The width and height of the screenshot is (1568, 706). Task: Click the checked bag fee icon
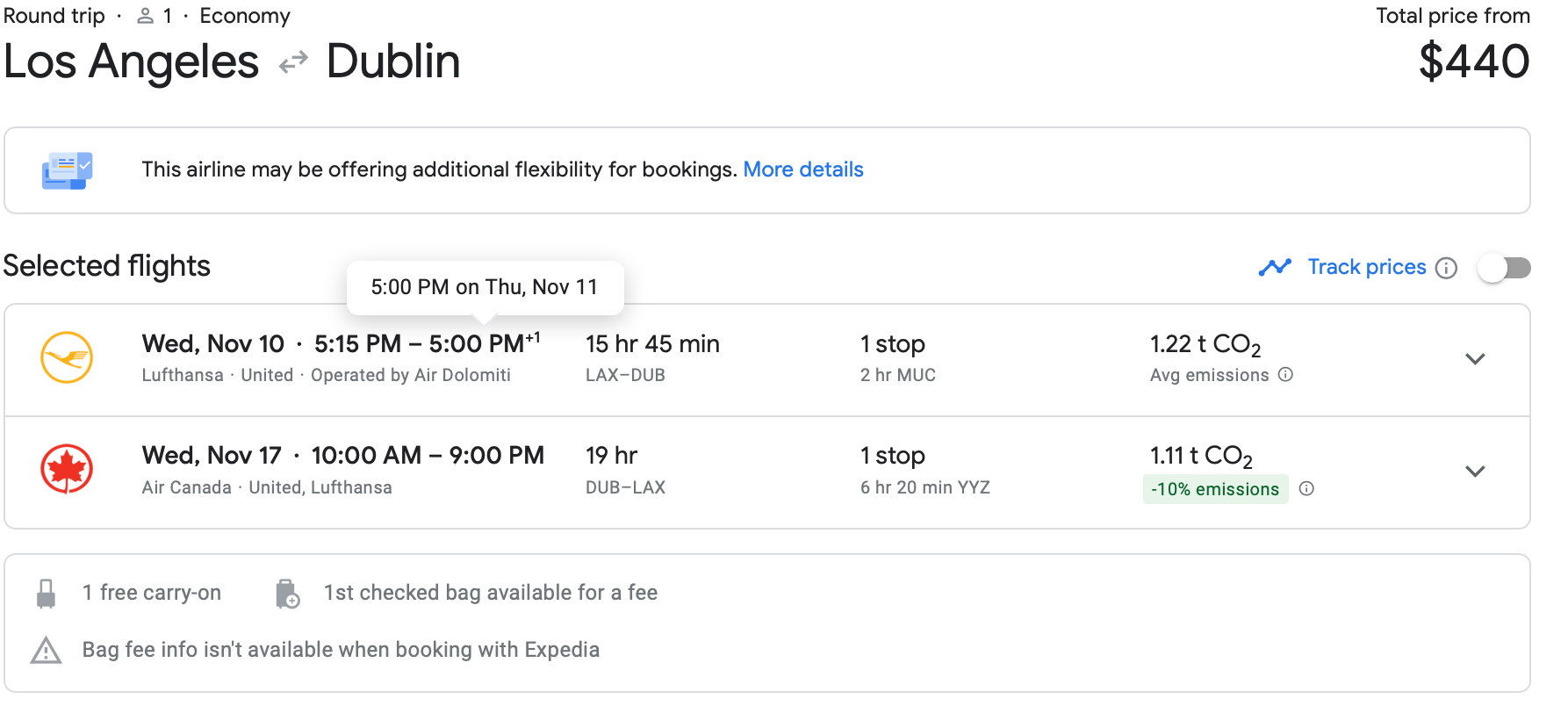click(287, 594)
